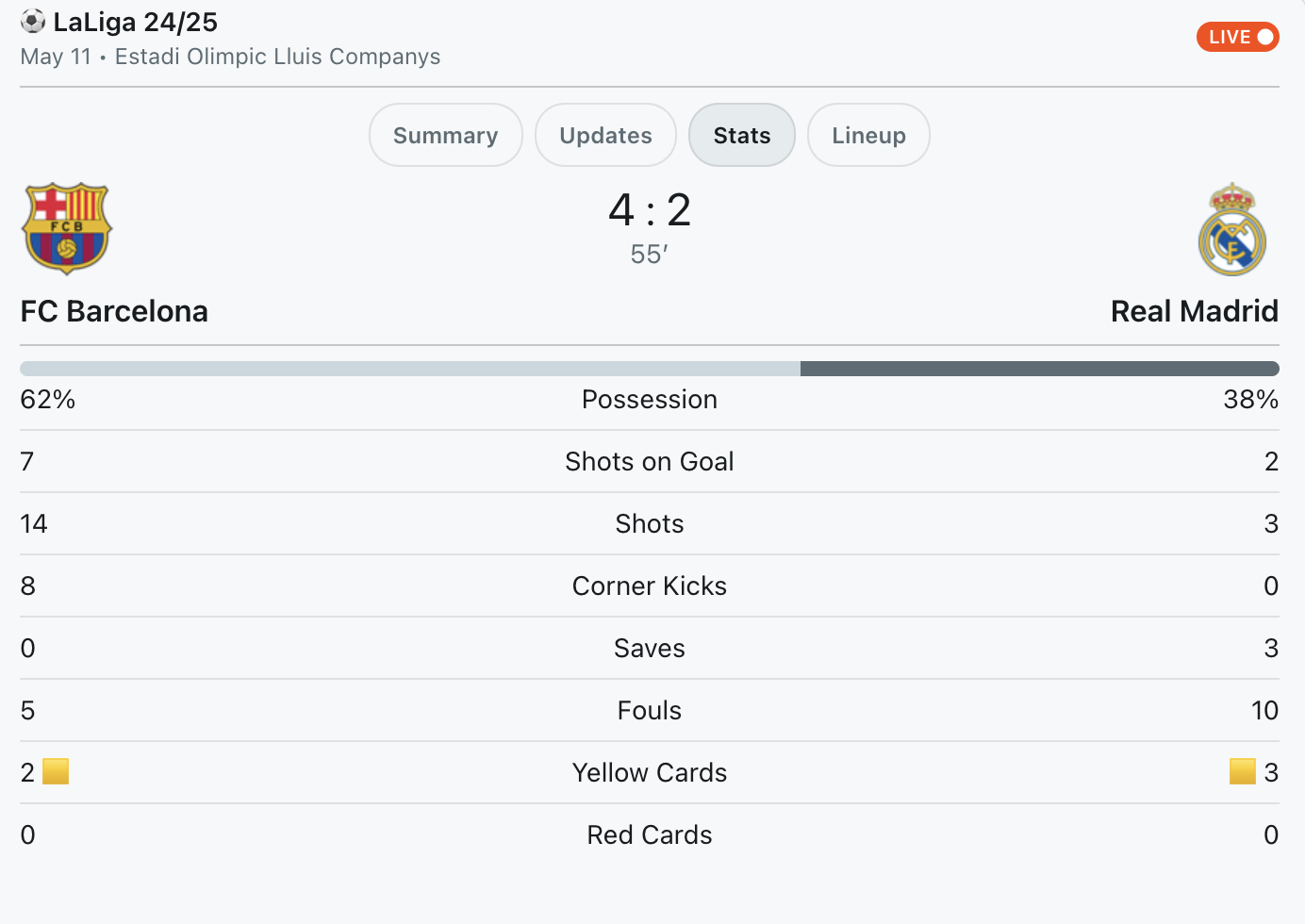The height and width of the screenshot is (924, 1305).
Task: Click the LIVE indicator badge
Action: (x=1237, y=37)
